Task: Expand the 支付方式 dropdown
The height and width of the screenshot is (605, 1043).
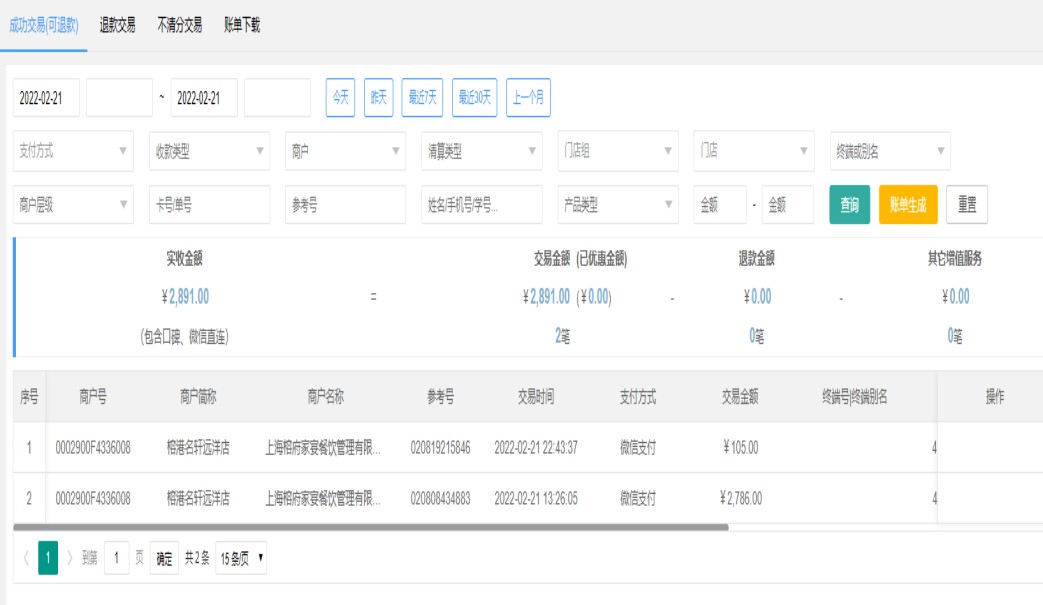Action: (74, 151)
